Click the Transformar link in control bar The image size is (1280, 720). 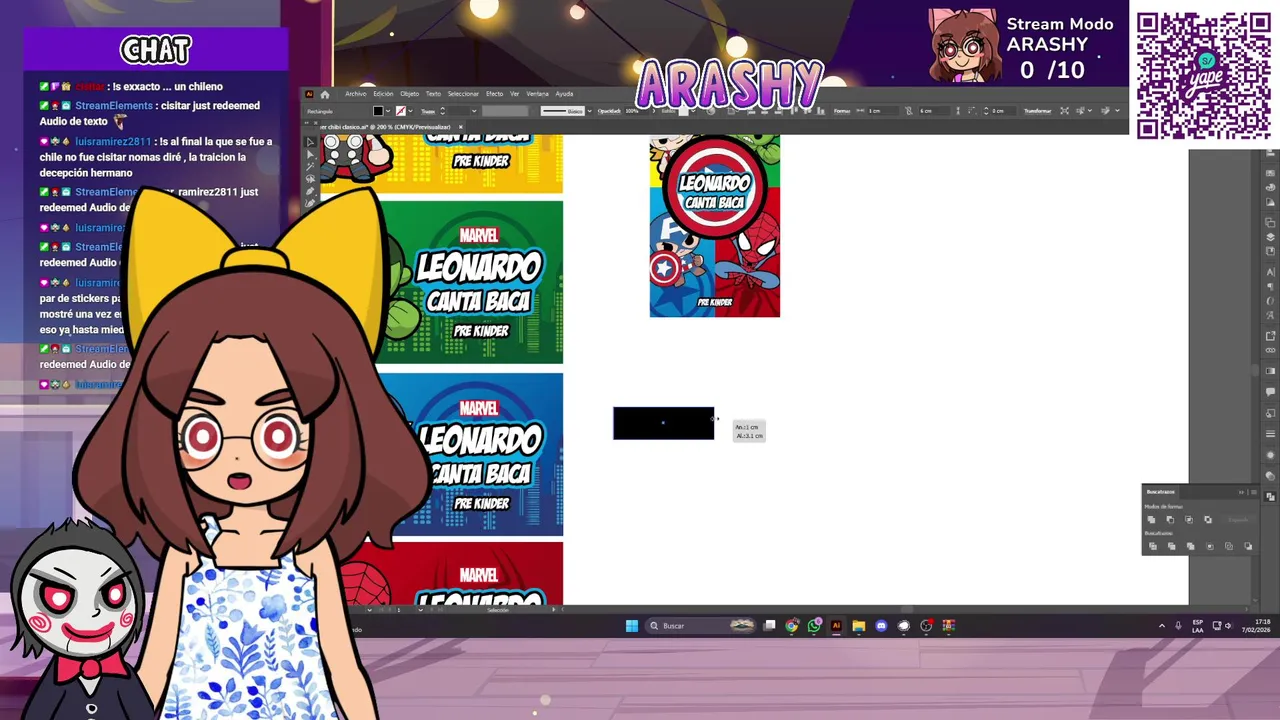(x=1037, y=110)
